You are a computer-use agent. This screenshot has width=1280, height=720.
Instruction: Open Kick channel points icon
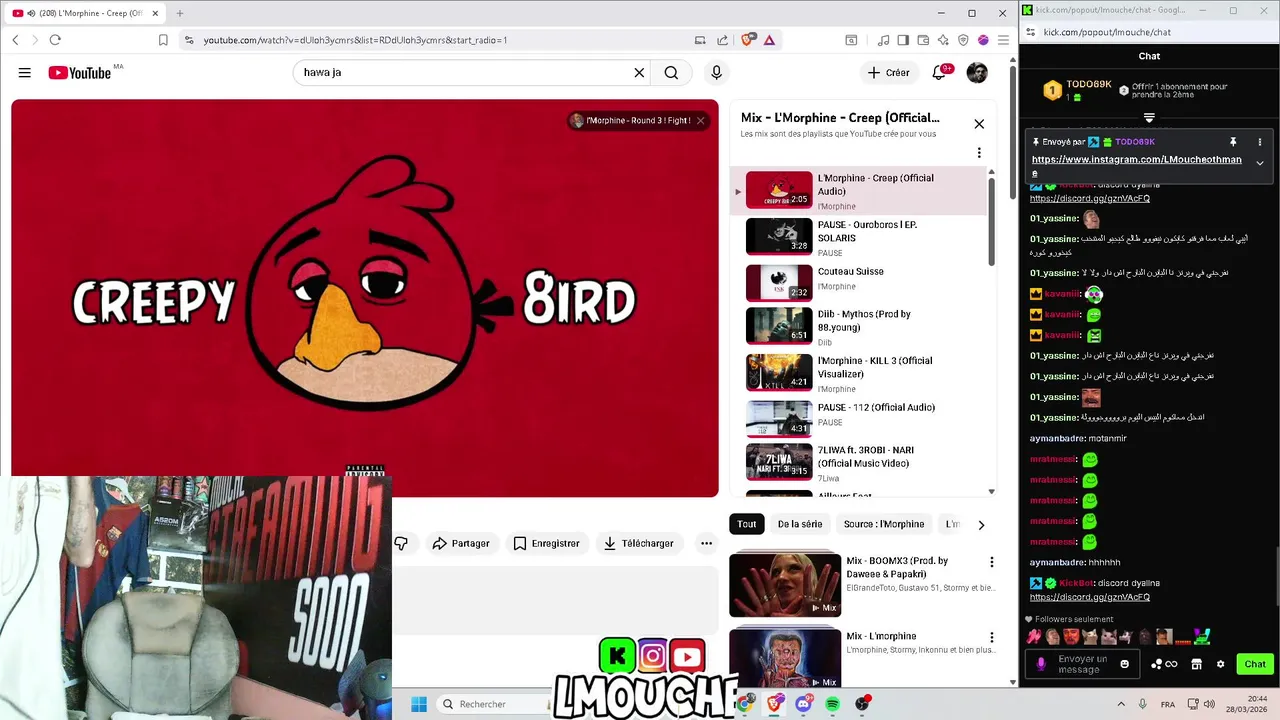click(1164, 664)
